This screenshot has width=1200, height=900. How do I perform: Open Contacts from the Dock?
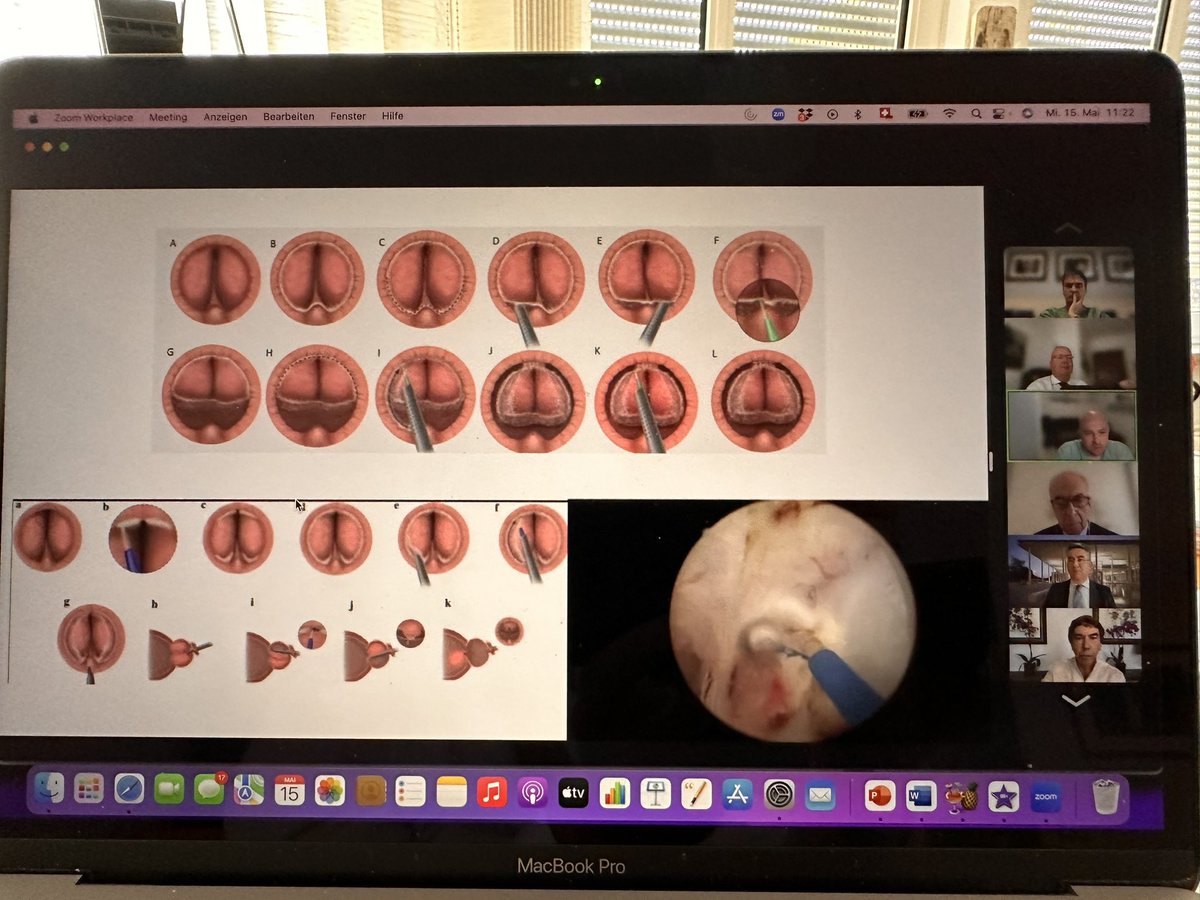pyautogui.click(x=371, y=791)
